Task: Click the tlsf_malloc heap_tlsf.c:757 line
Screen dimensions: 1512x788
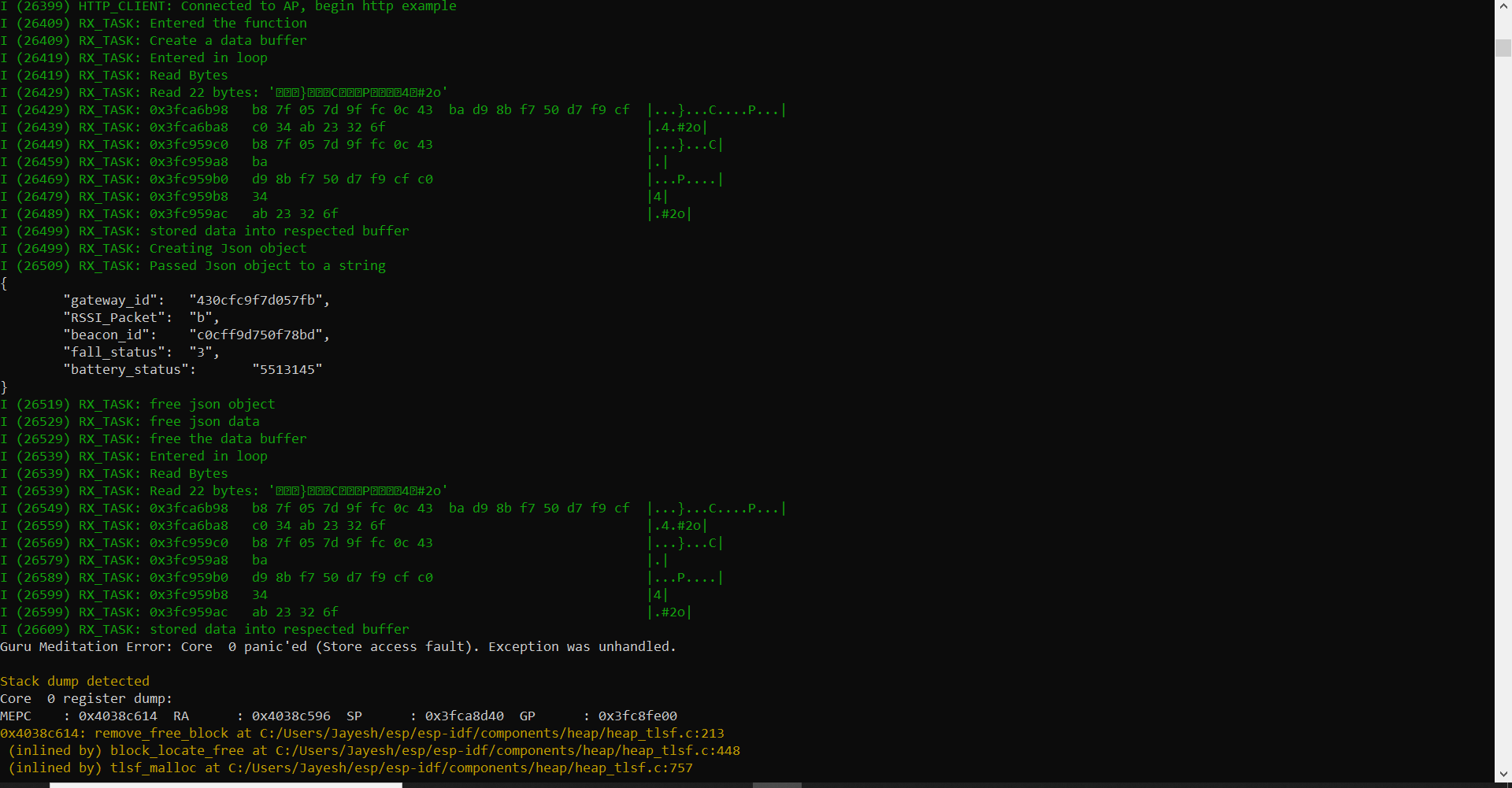Action: coord(350,768)
